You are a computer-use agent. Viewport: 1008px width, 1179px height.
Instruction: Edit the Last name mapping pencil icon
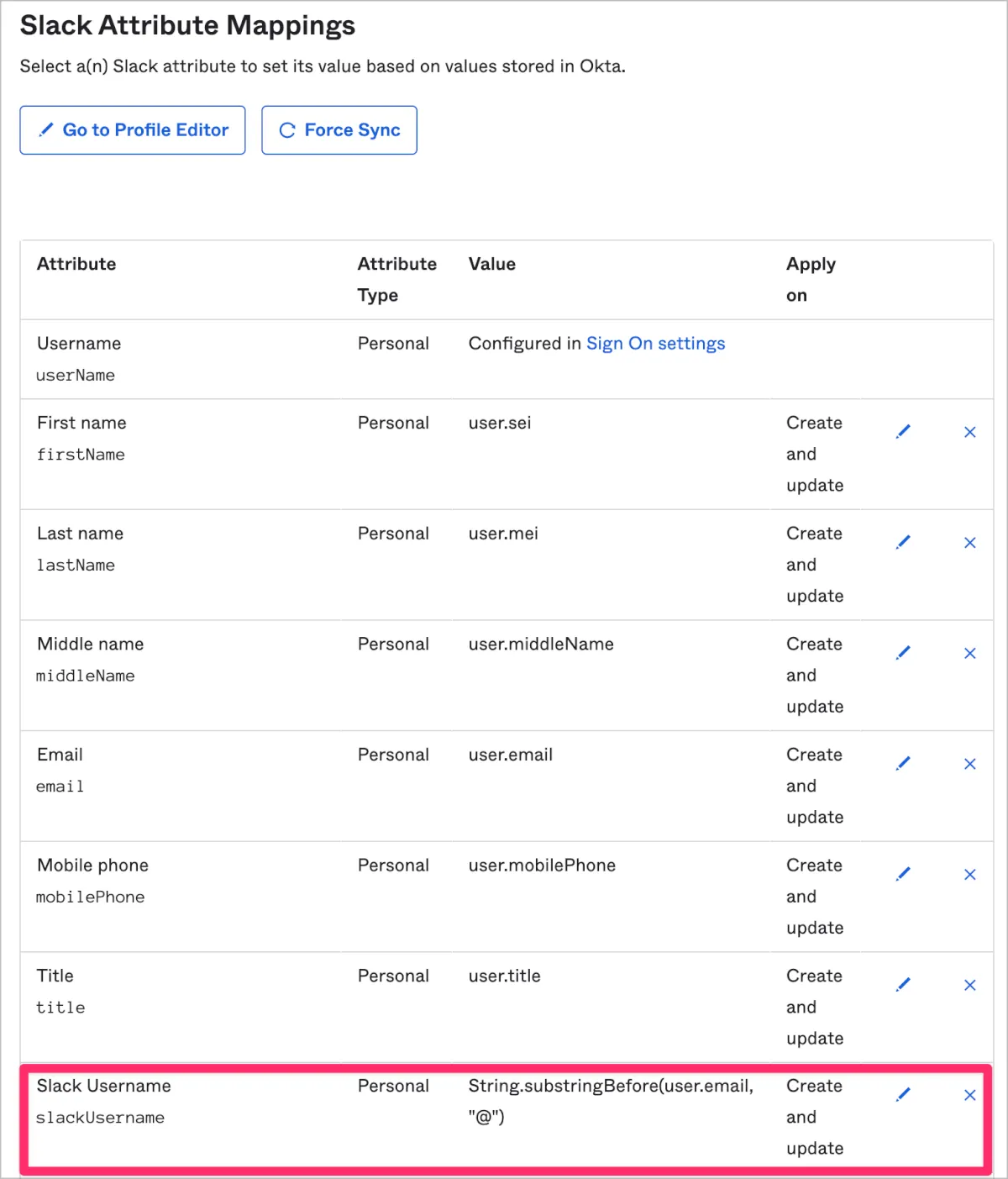pyautogui.click(x=903, y=543)
